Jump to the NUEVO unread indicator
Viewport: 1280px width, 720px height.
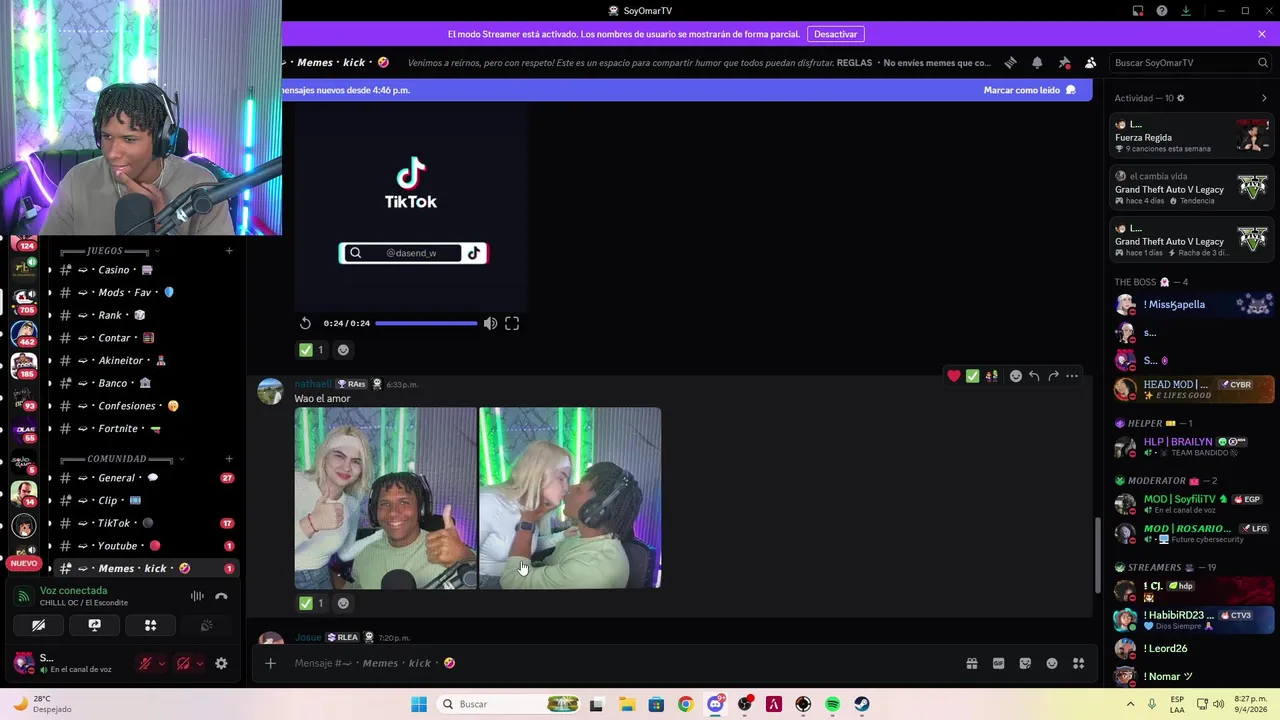(x=23, y=563)
